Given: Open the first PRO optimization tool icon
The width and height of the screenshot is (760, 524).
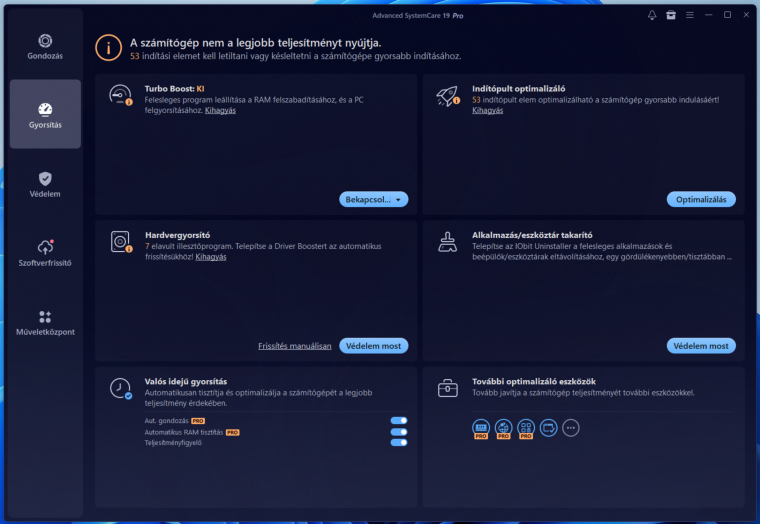Looking at the screenshot, I should coord(480,428).
